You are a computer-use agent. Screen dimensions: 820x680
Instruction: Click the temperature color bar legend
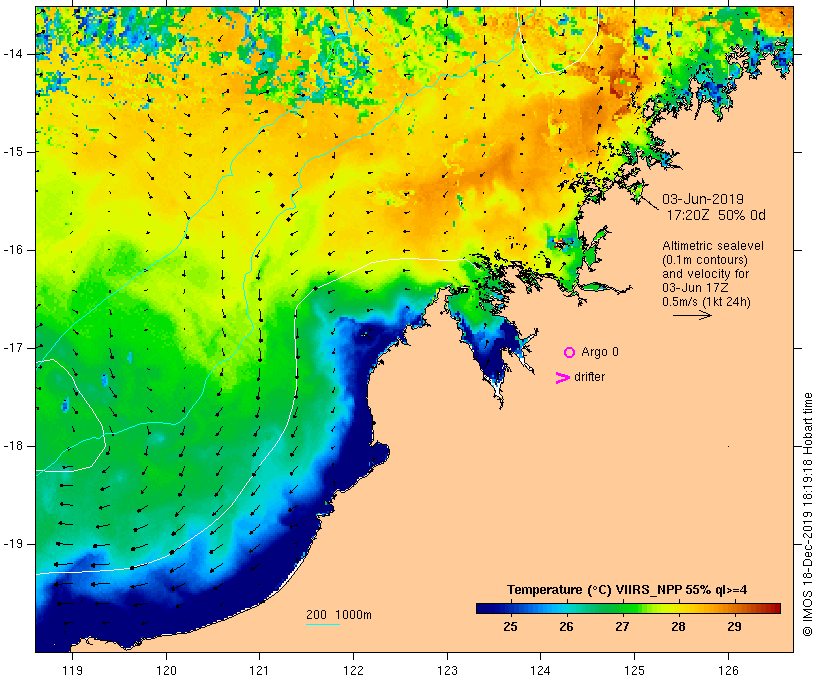coord(628,608)
